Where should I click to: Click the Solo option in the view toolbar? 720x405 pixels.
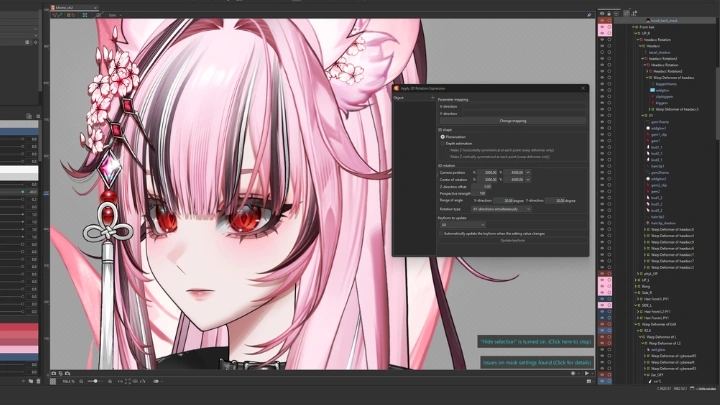pos(112,15)
